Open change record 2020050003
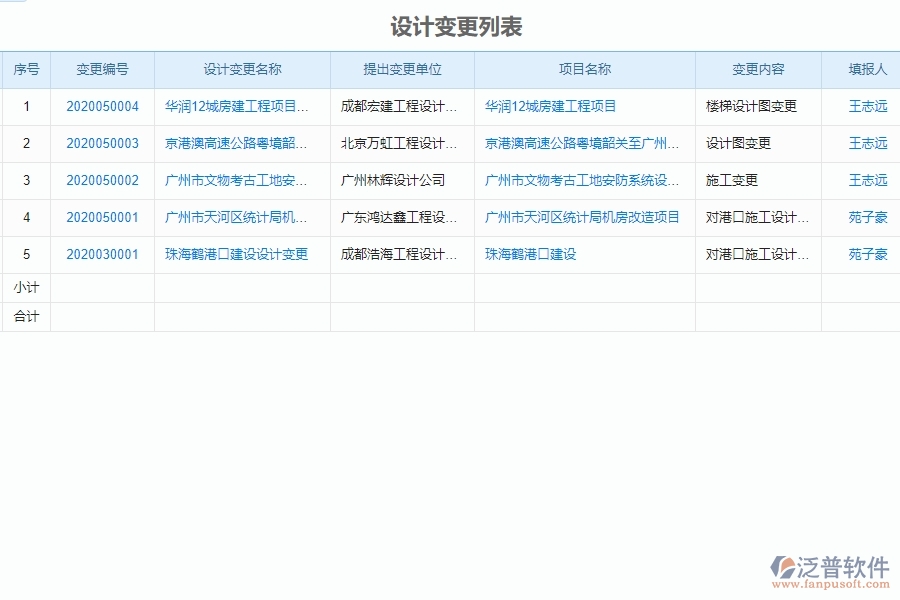The image size is (900, 600). click(102, 143)
